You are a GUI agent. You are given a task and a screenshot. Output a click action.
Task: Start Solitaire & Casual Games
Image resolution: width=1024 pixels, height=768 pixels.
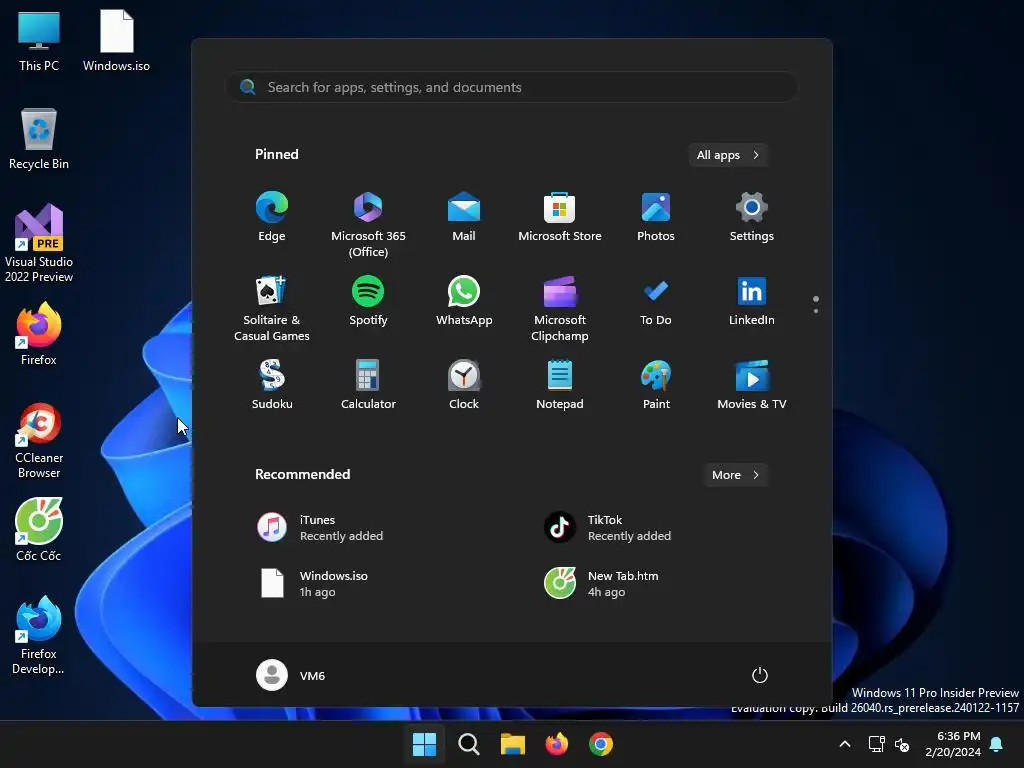point(272,308)
